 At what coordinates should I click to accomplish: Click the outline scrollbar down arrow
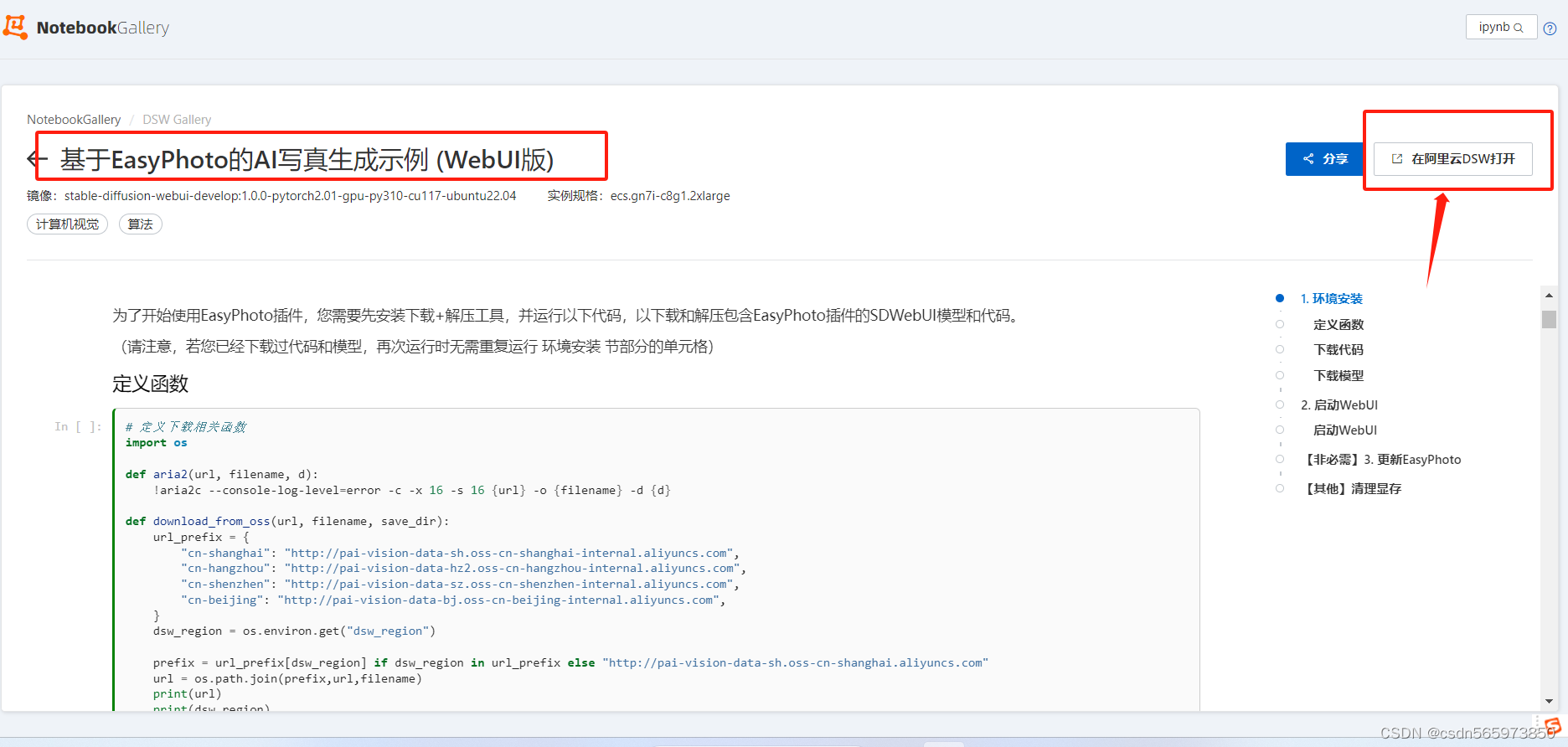pyautogui.click(x=1549, y=701)
